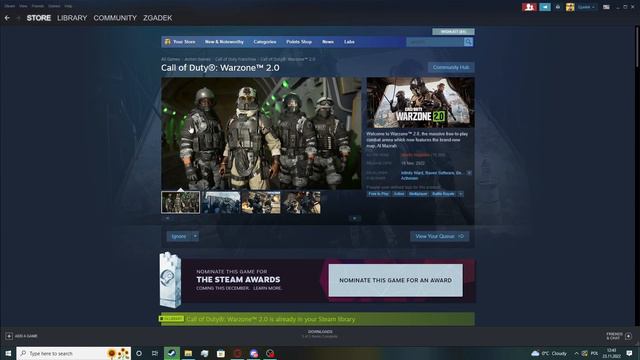Expand more tags with plus button
The width and height of the screenshot is (640, 360).
click(x=460, y=194)
